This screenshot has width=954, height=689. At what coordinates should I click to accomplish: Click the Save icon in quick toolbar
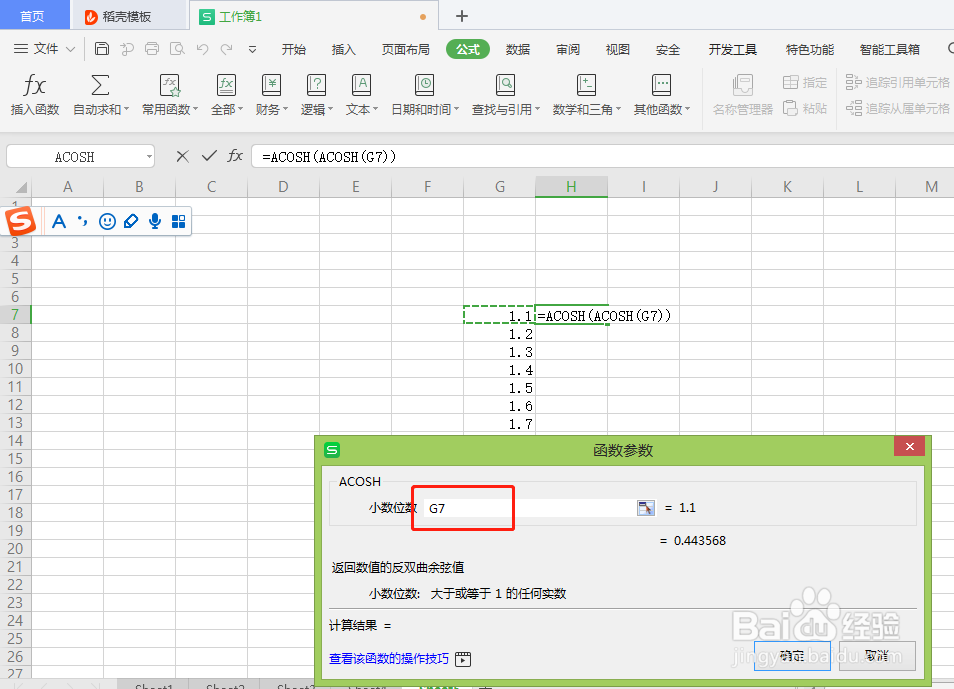[x=102, y=49]
